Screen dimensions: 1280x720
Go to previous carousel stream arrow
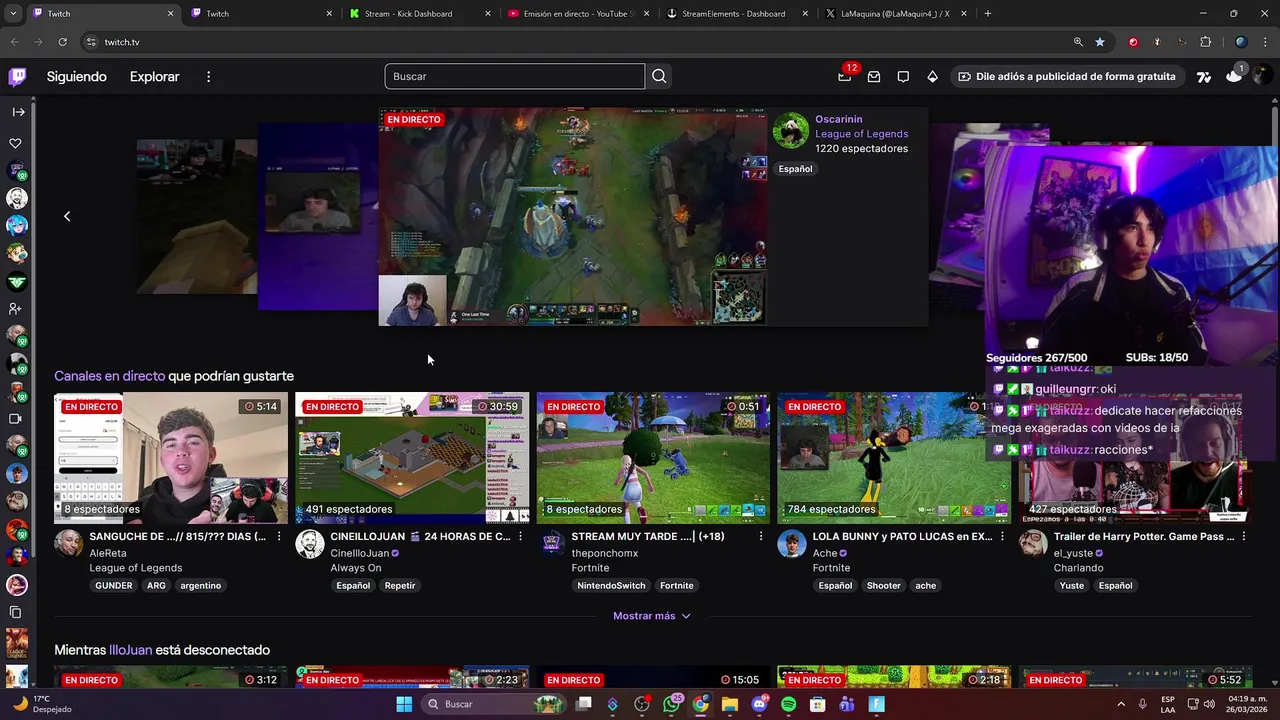[67, 216]
